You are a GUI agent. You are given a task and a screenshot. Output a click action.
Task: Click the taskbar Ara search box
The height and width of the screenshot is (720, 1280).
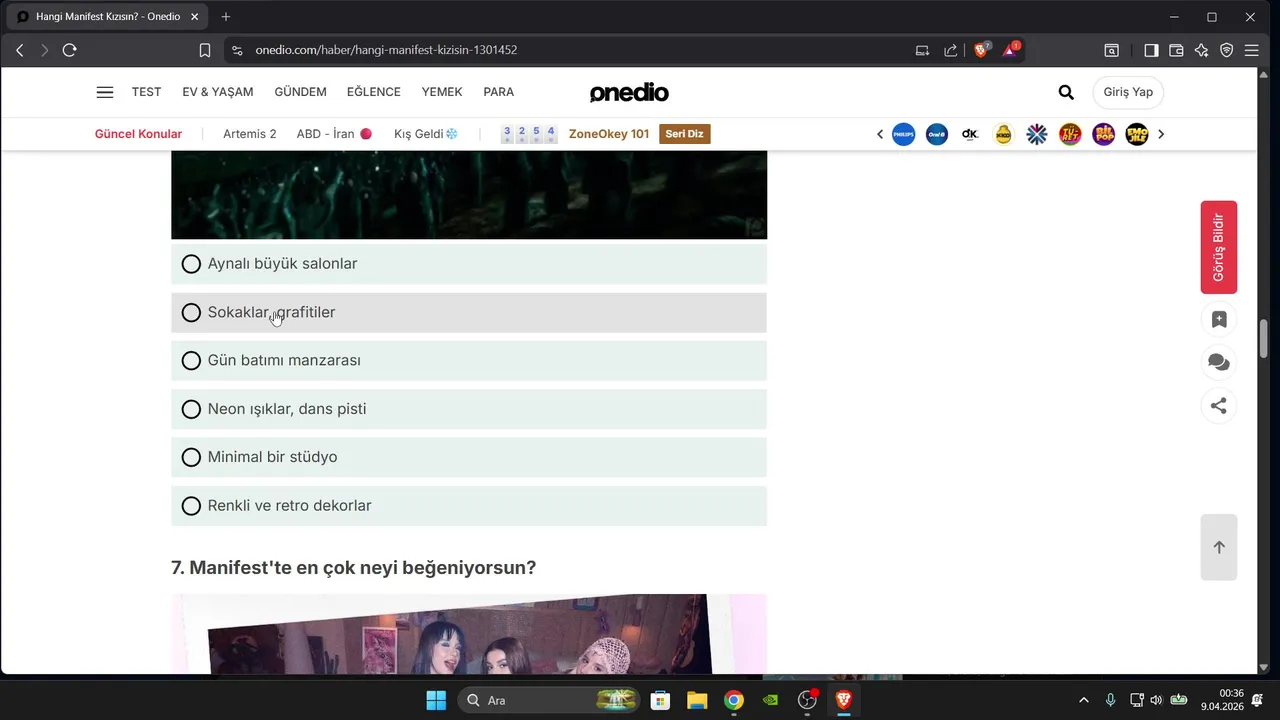pos(550,700)
